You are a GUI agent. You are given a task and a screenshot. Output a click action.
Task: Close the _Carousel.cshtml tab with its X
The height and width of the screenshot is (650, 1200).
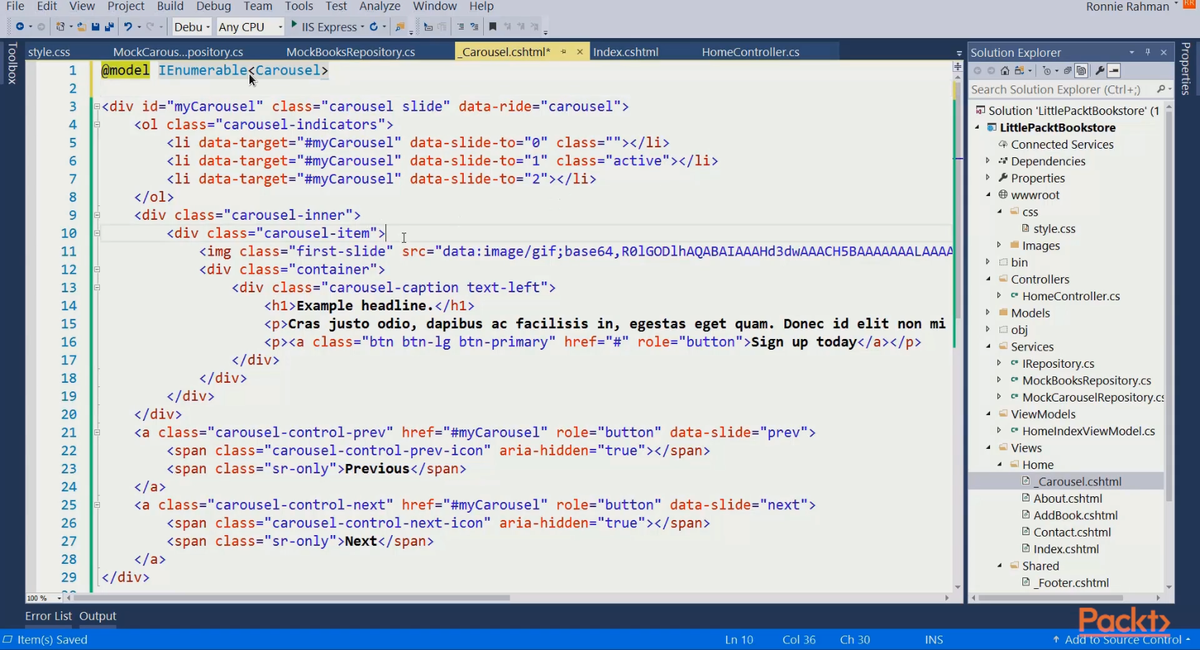580,52
